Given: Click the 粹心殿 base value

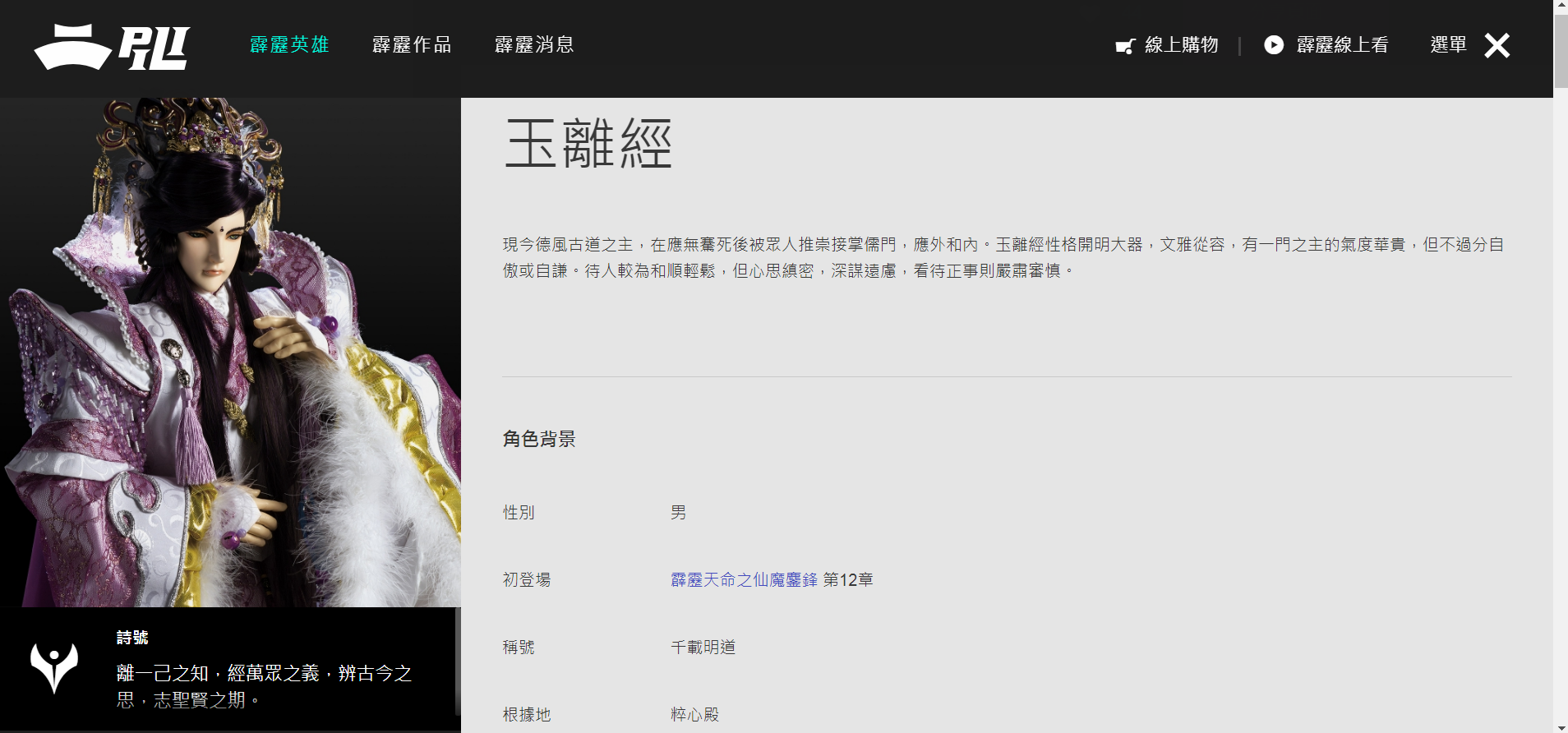Looking at the screenshot, I should pos(695,715).
